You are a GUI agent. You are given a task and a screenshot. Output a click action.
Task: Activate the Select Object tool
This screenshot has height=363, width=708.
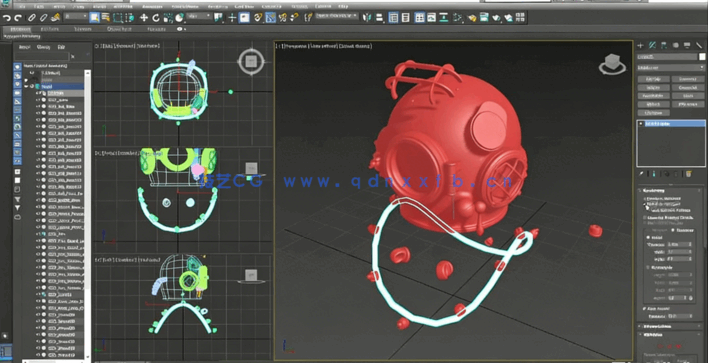94,18
